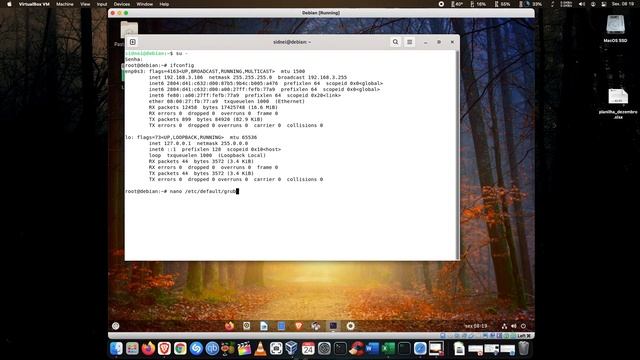Screen dimensions: 640x360
Task: Select the terminal icon in the Debian dock
Action: pyautogui.click(x=333, y=326)
